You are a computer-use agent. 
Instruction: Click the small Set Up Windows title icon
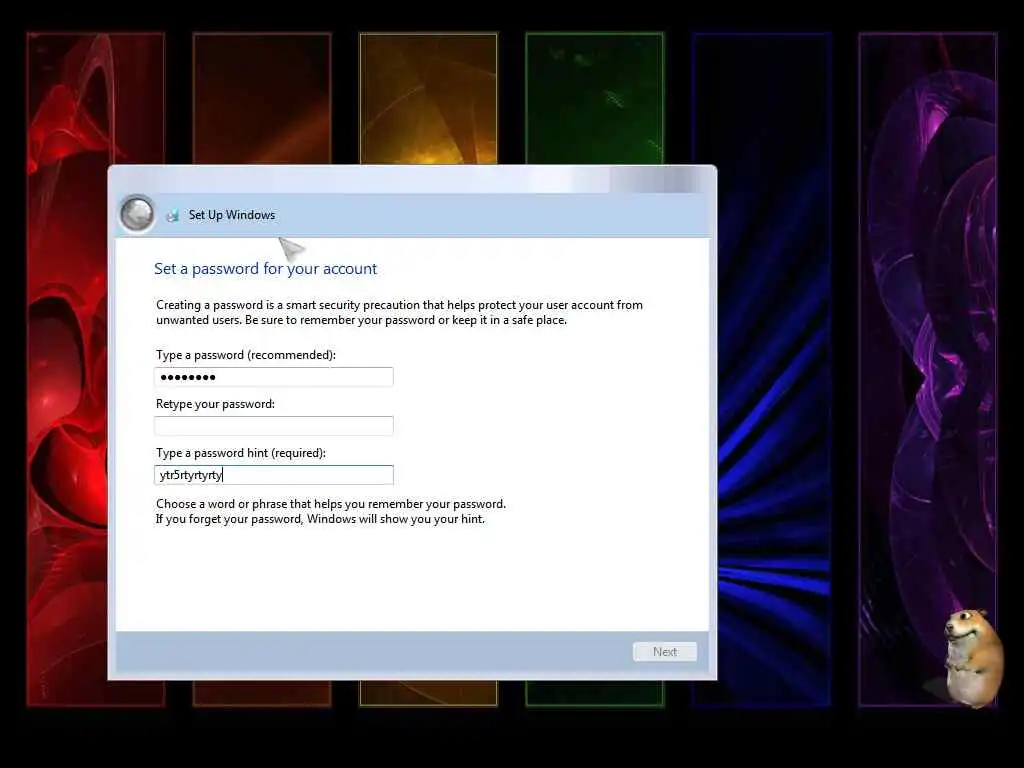point(172,215)
